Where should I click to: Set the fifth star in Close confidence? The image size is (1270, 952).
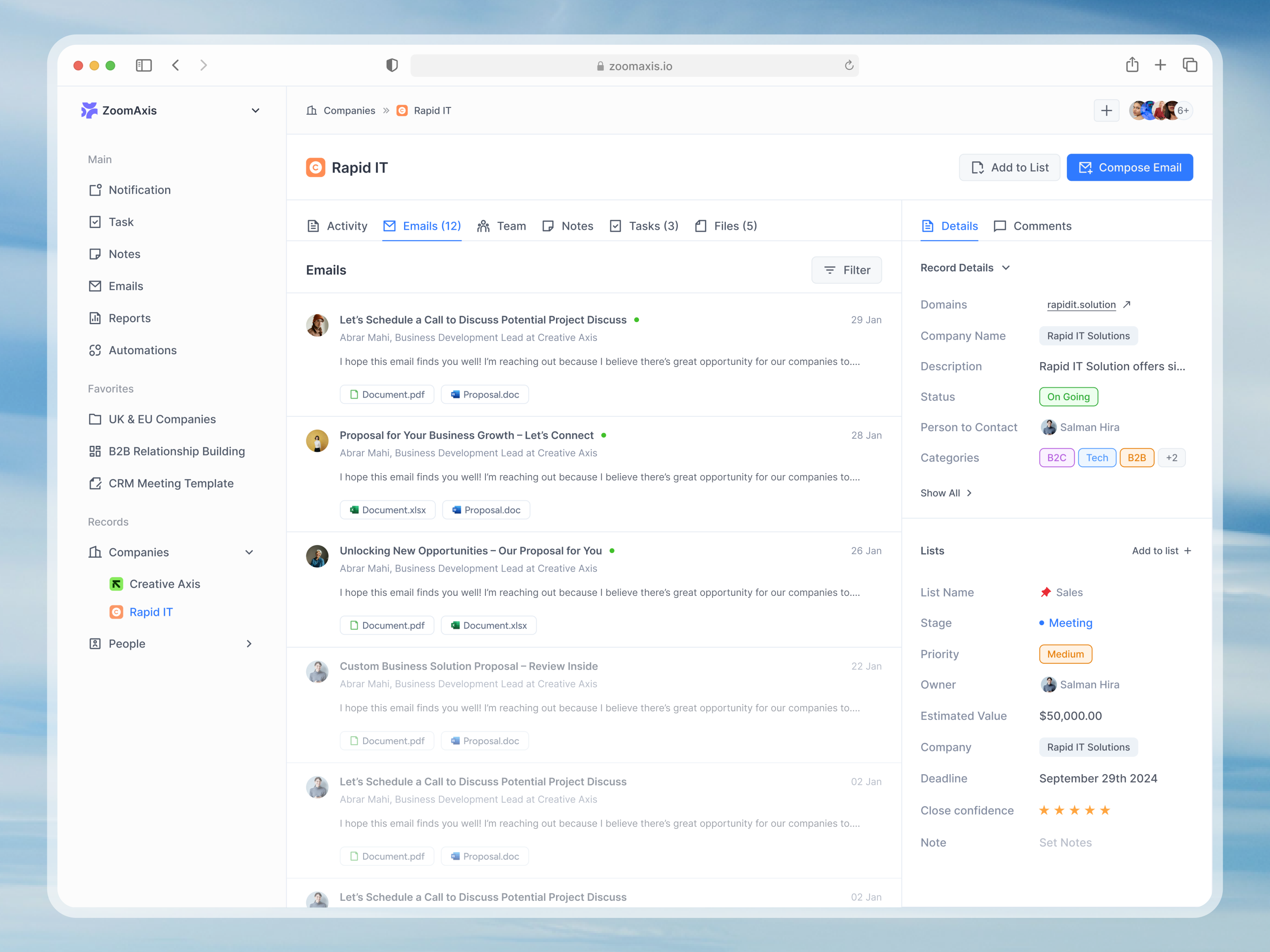click(1105, 810)
